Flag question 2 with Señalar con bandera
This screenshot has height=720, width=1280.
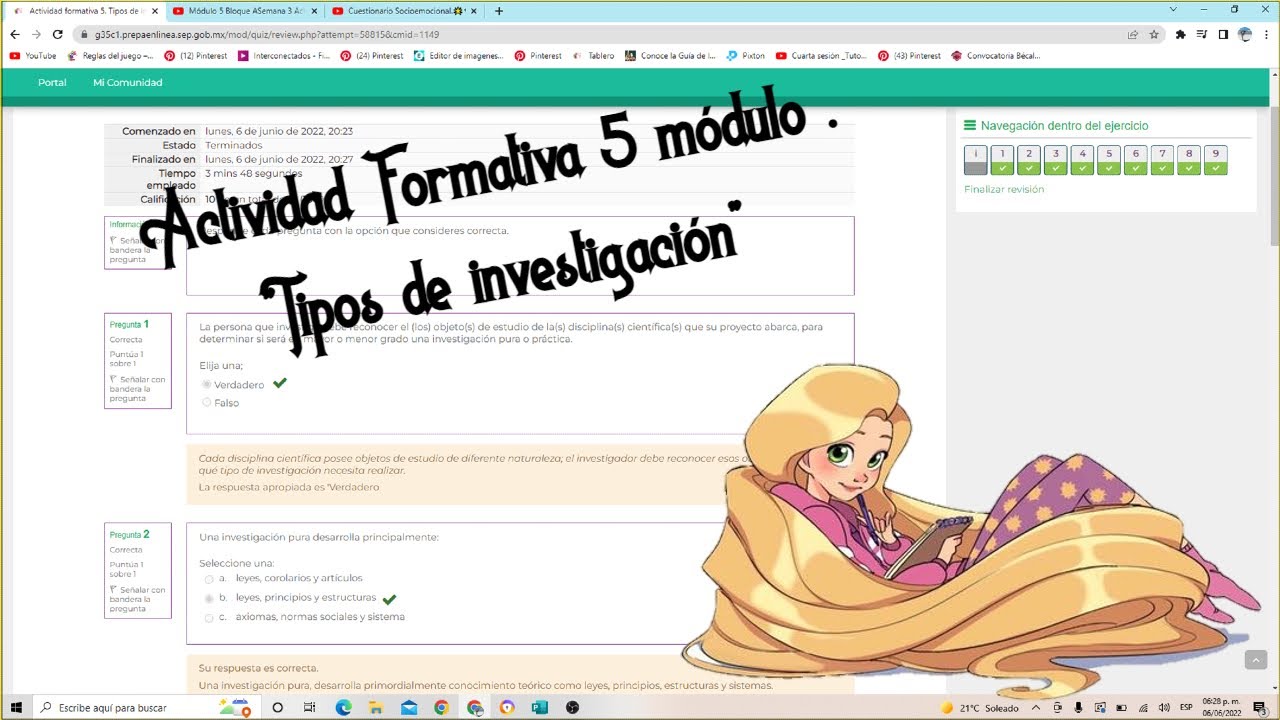[137, 599]
